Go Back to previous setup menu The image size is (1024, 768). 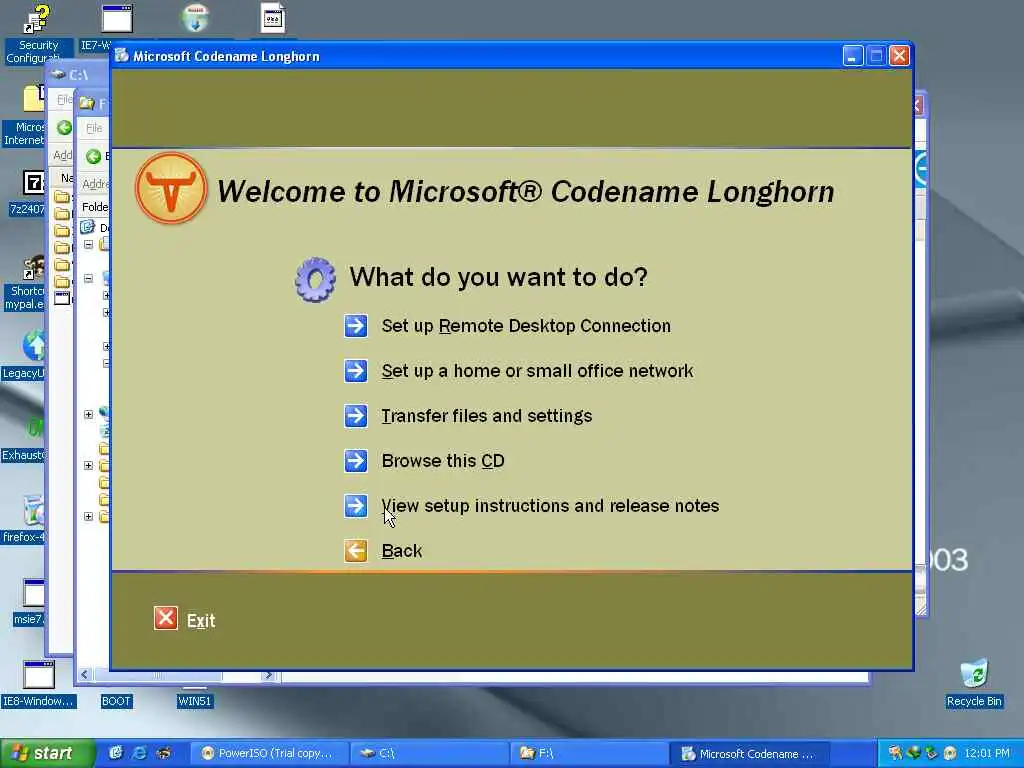402,551
